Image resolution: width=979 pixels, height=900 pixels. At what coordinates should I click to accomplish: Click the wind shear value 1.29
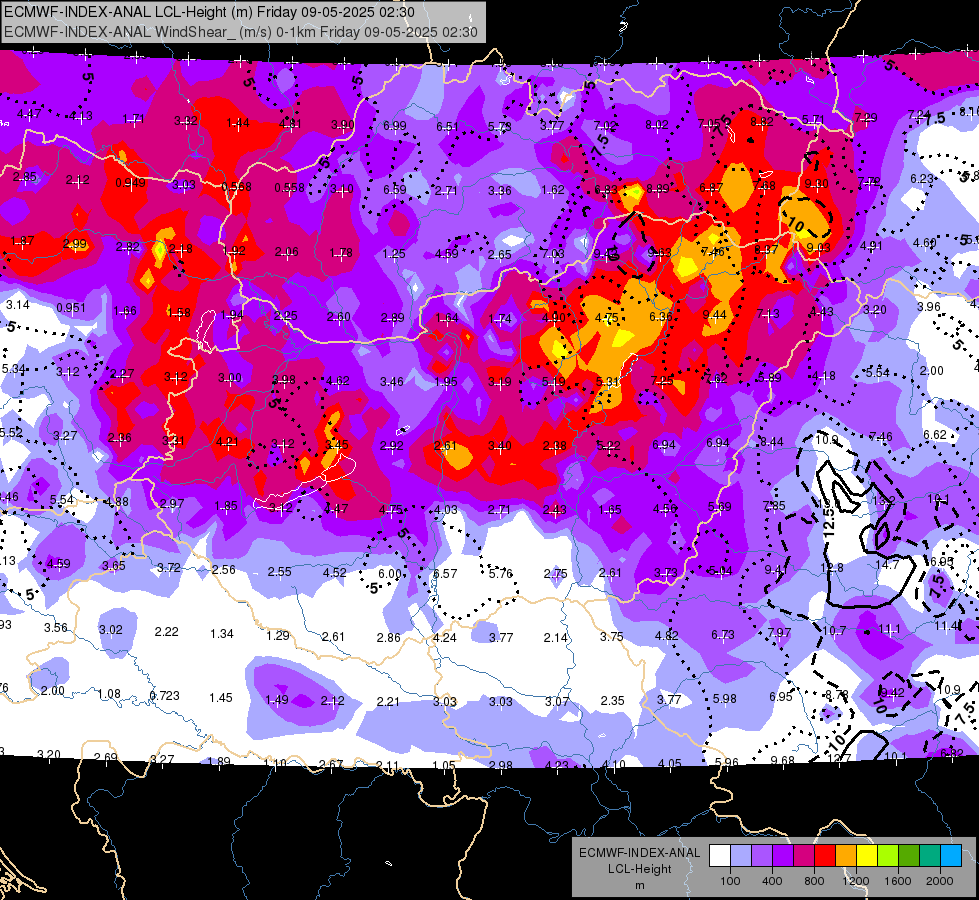tap(278, 636)
